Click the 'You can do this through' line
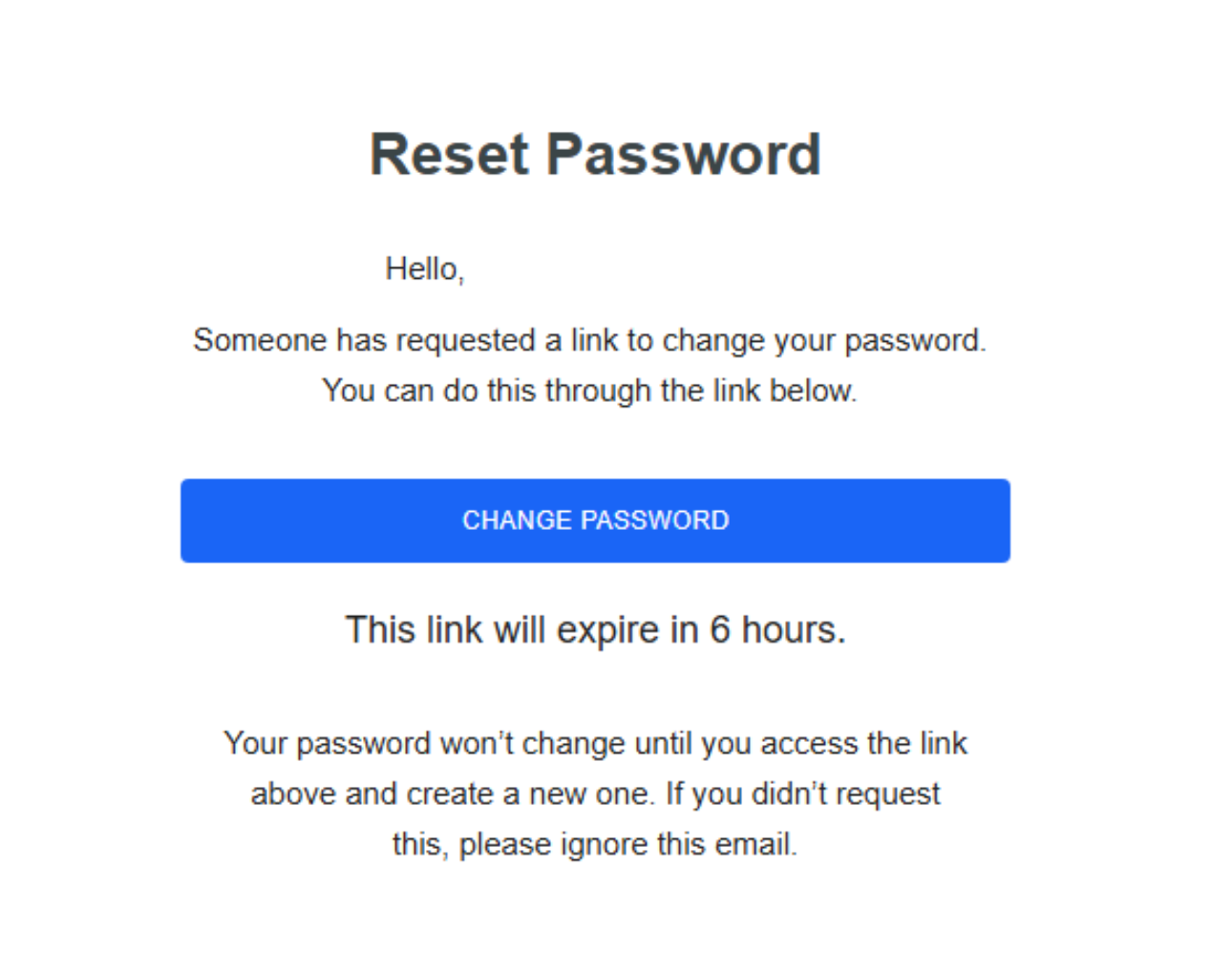 [x=589, y=391]
